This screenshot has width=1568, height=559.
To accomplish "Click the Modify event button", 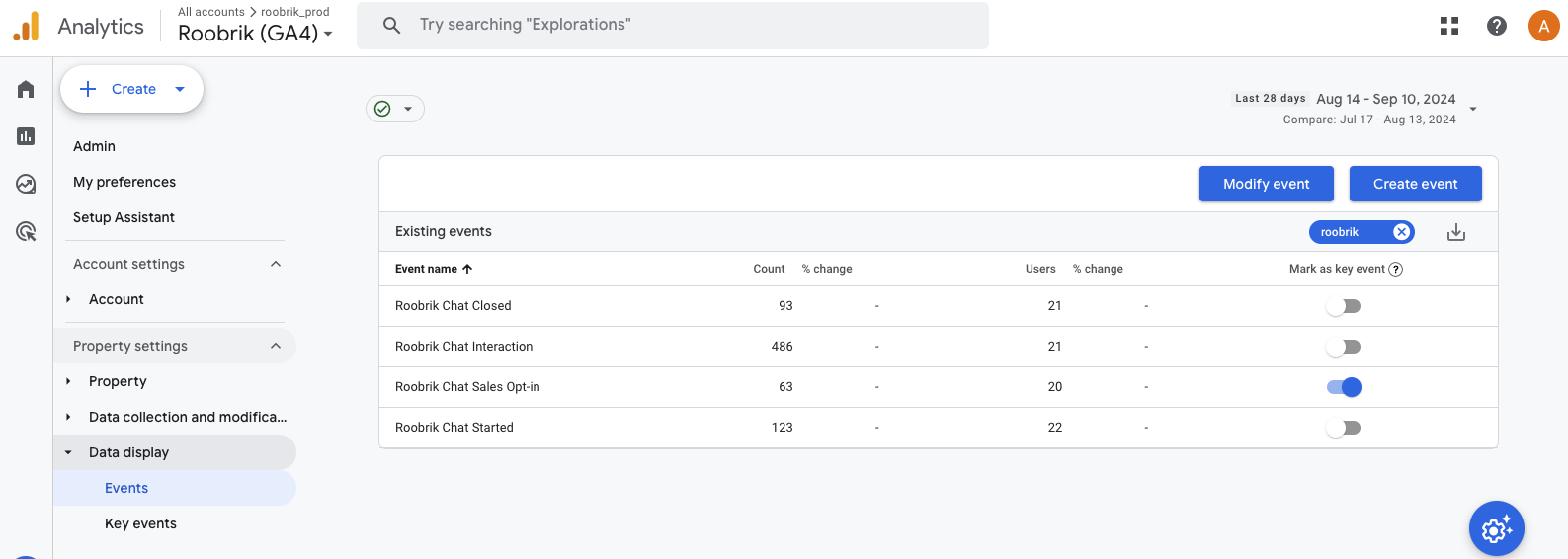I will [1267, 184].
